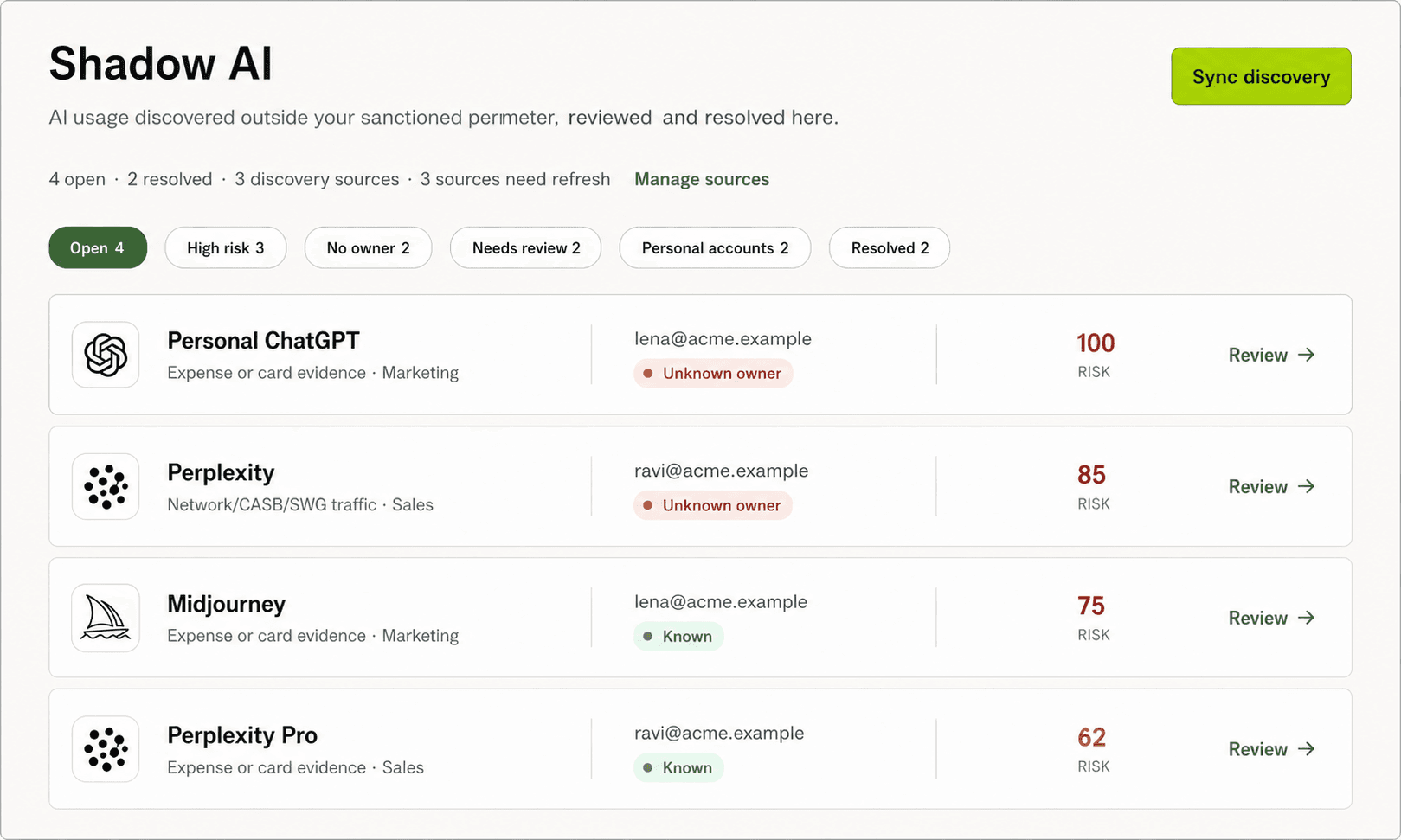The image size is (1401, 840).
Task: Filter by No owner 2
Action: tap(368, 247)
